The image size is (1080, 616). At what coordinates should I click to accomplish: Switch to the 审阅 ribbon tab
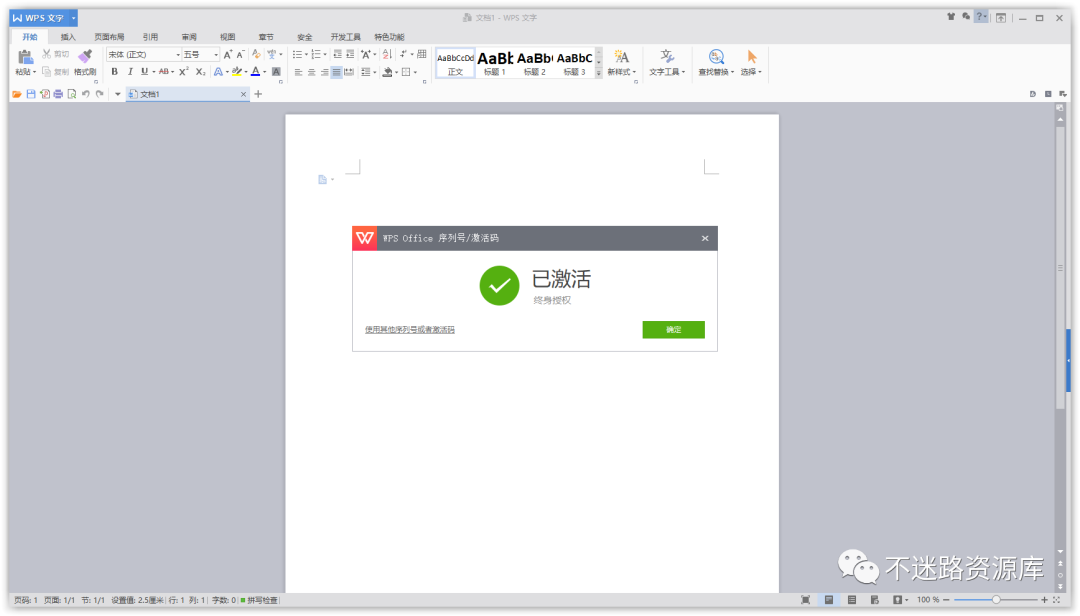point(189,37)
